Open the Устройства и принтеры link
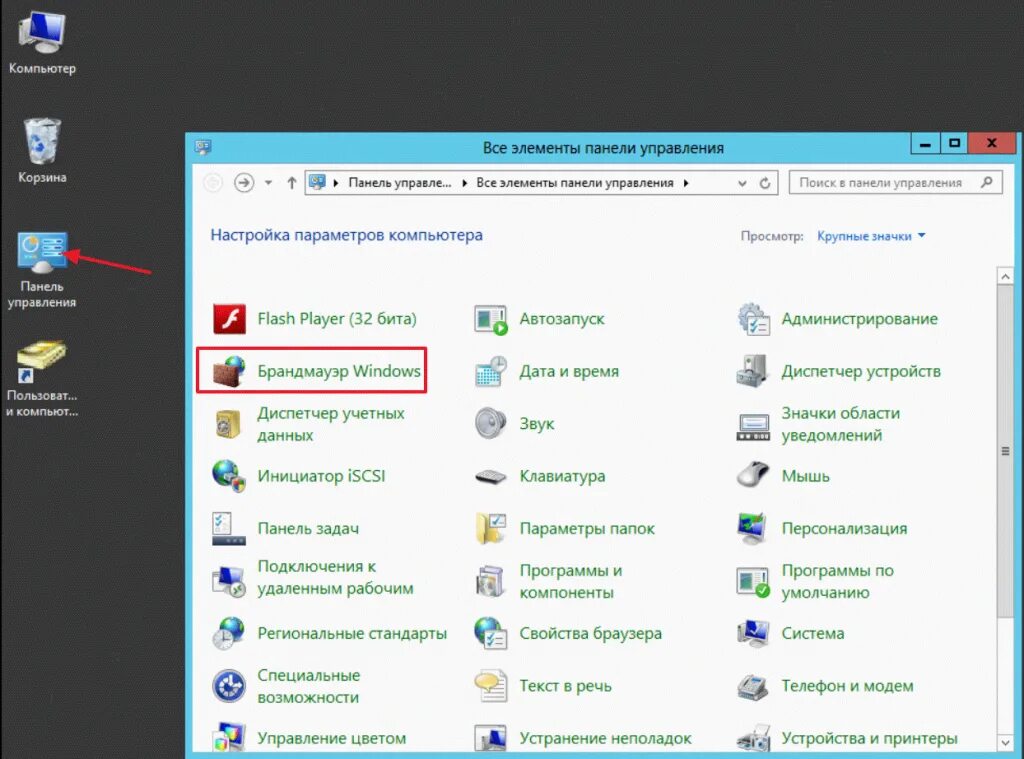Viewport: 1024px width, 759px height. (x=869, y=738)
